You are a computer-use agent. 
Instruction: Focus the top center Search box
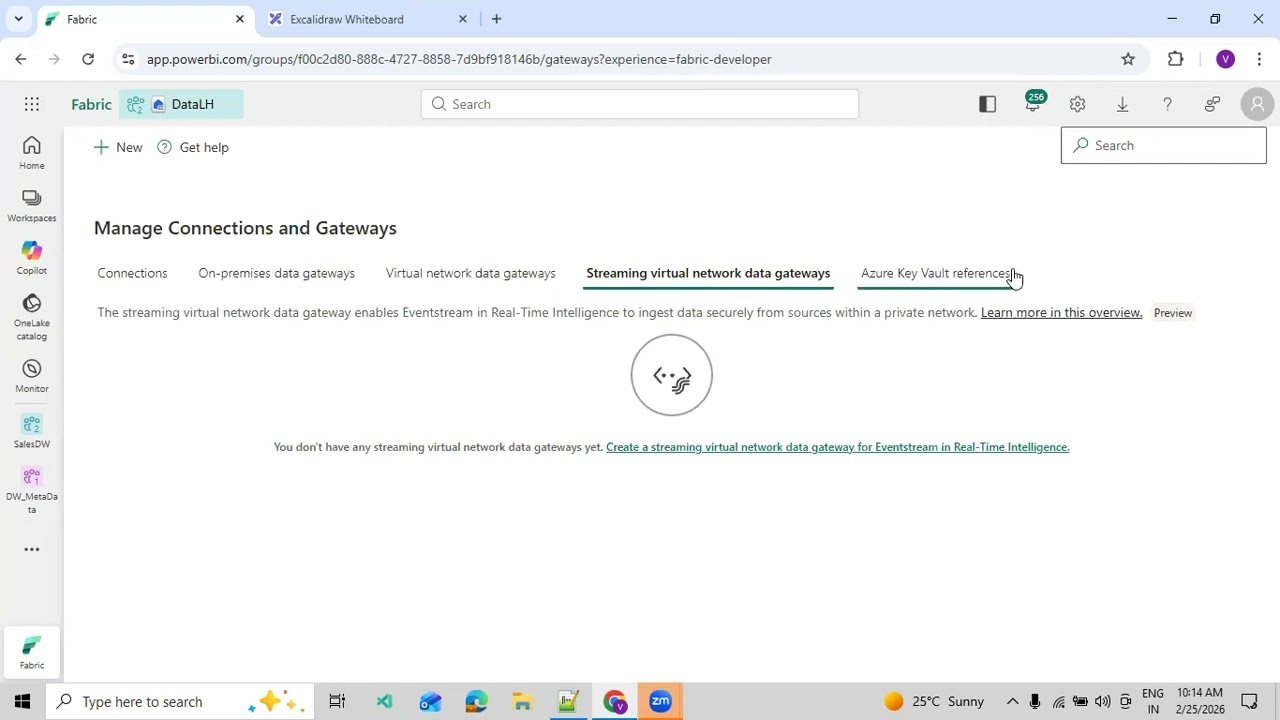tap(640, 104)
